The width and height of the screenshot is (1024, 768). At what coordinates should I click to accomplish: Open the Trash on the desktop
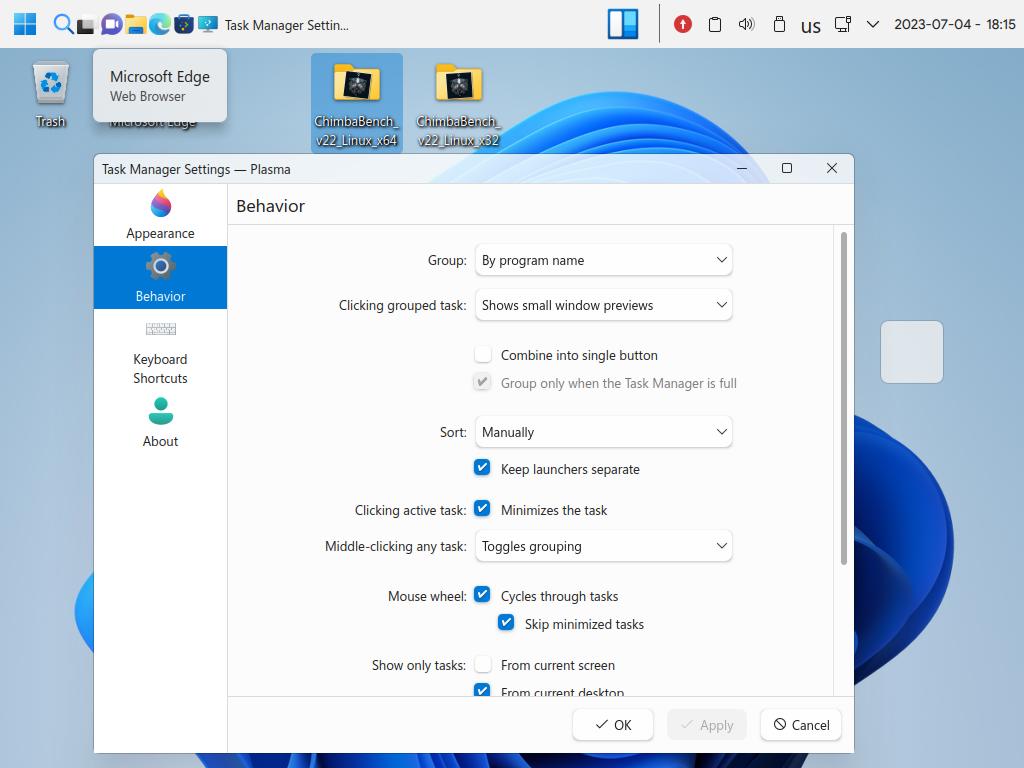pos(50,95)
